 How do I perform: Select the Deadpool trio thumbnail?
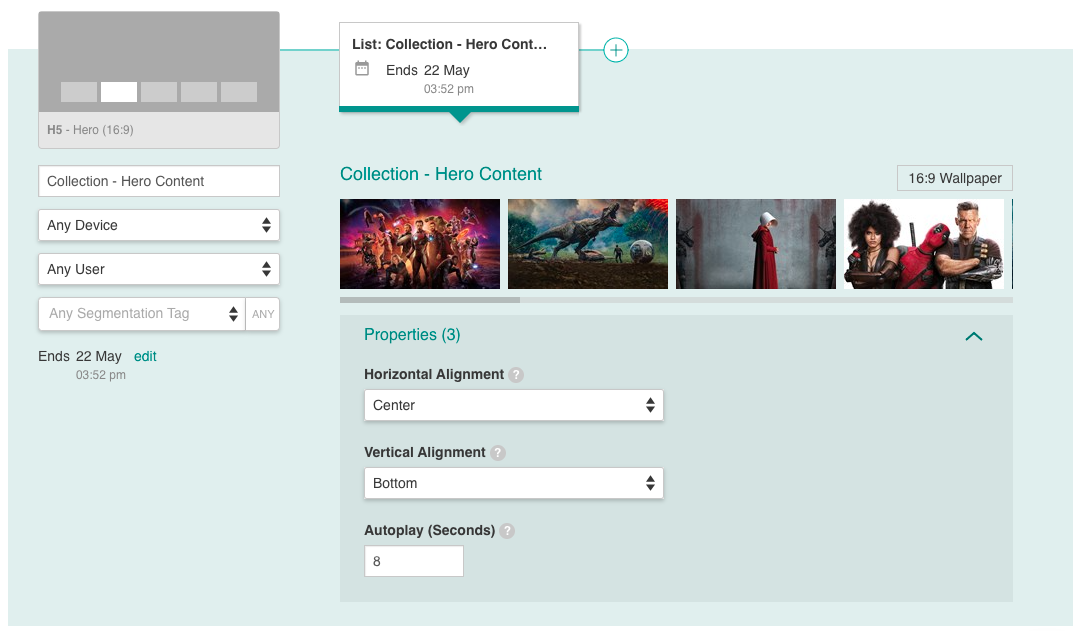pos(924,244)
